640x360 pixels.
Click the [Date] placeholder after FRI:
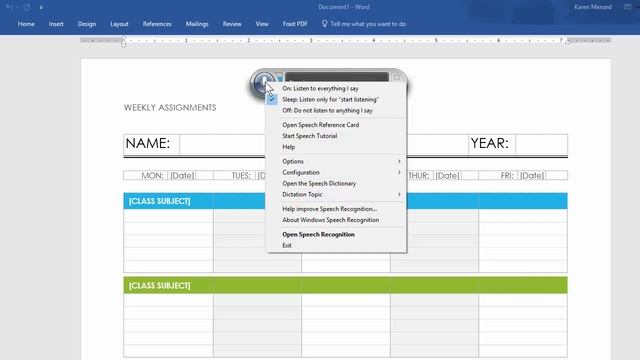tap(532, 176)
